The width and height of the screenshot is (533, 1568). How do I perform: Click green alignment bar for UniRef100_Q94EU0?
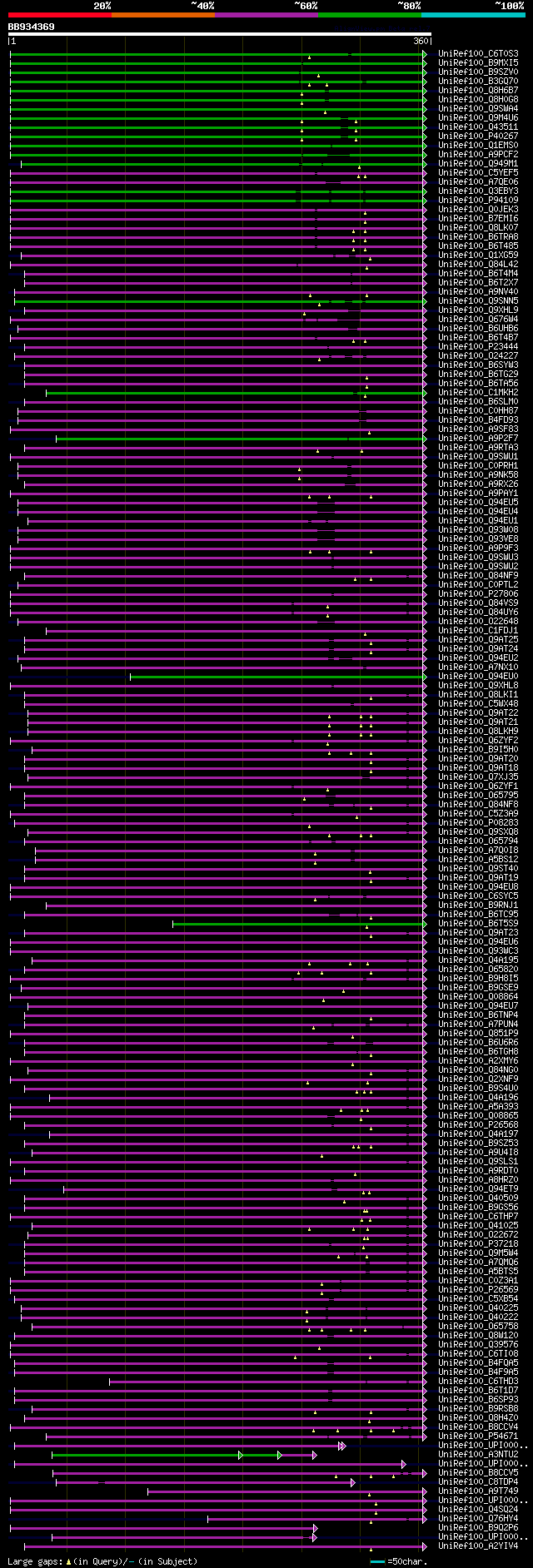pos(278,677)
